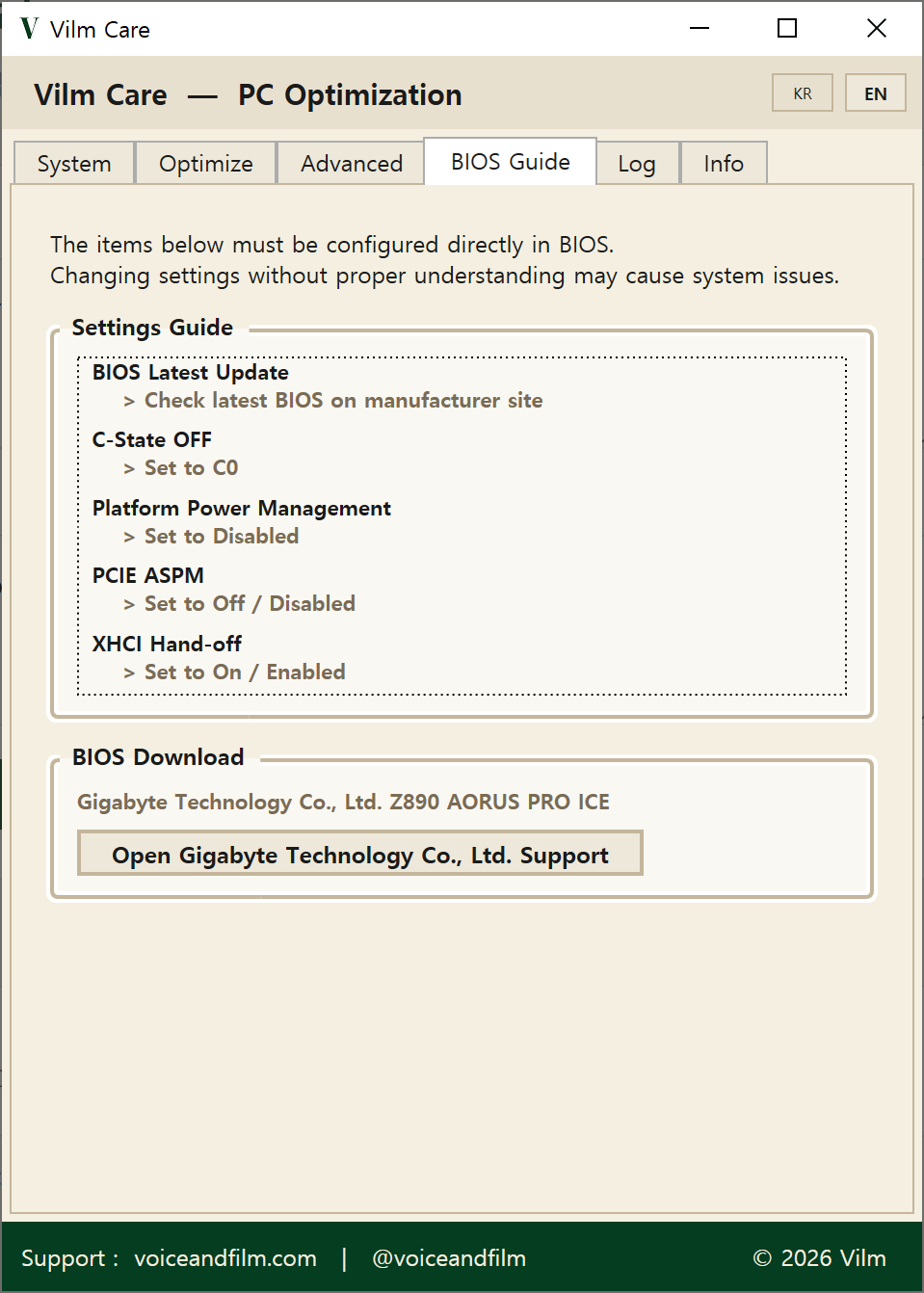The image size is (924, 1293).
Task: Switch language to KR
Action: pos(802,92)
